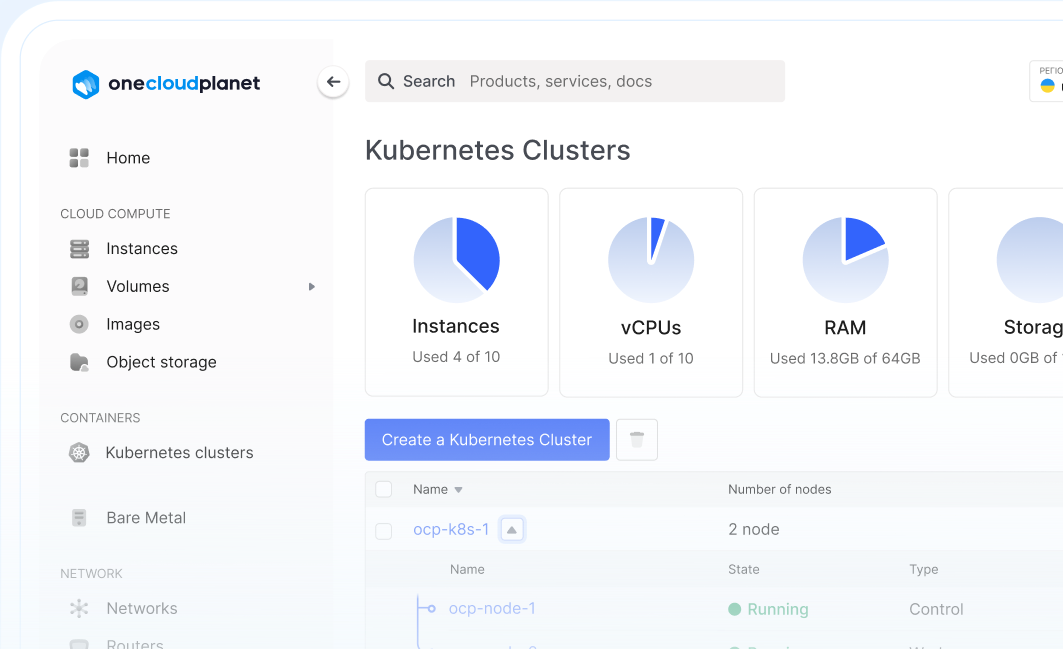1063x649 pixels.
Task: Click the Object storage folder icon
Action: [79, 362]
